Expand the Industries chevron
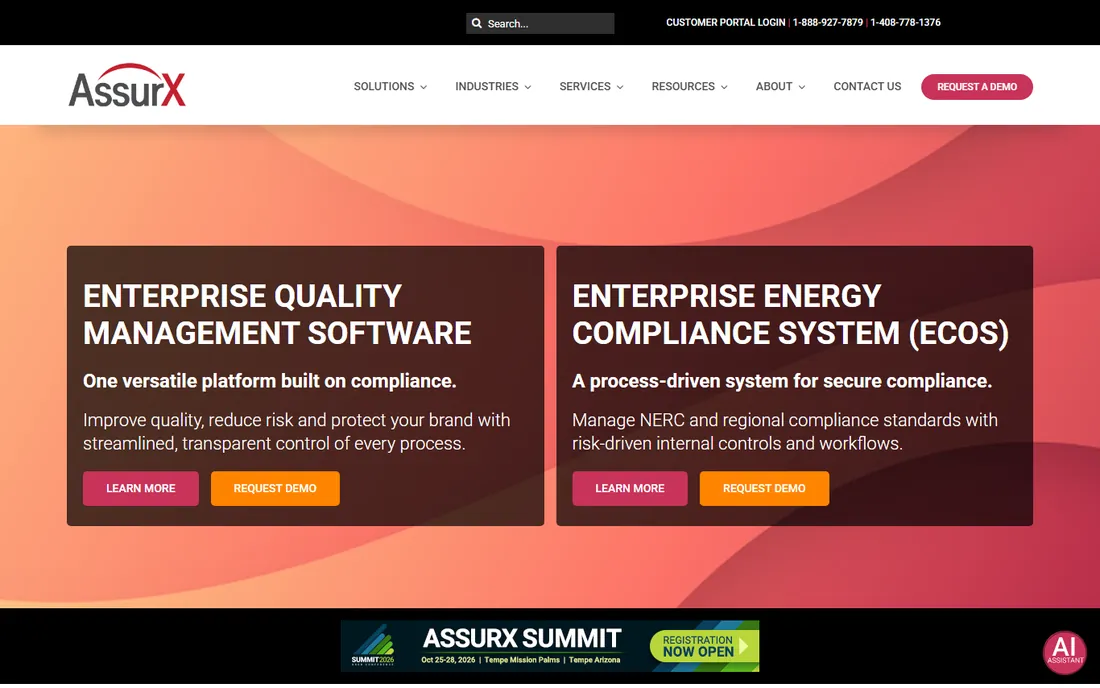Viewport: 1100px width, 688px height. click(528, 87)
